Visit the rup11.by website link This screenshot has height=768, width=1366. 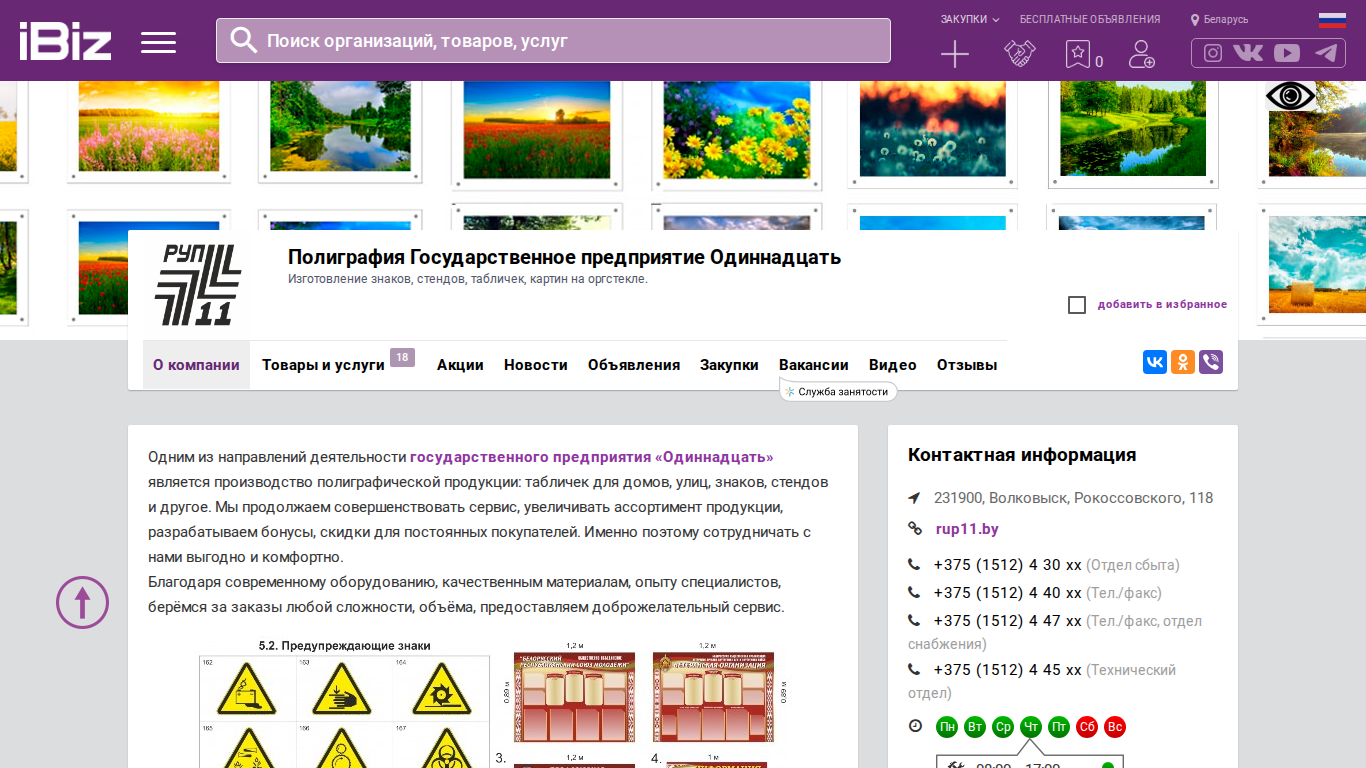967,529
